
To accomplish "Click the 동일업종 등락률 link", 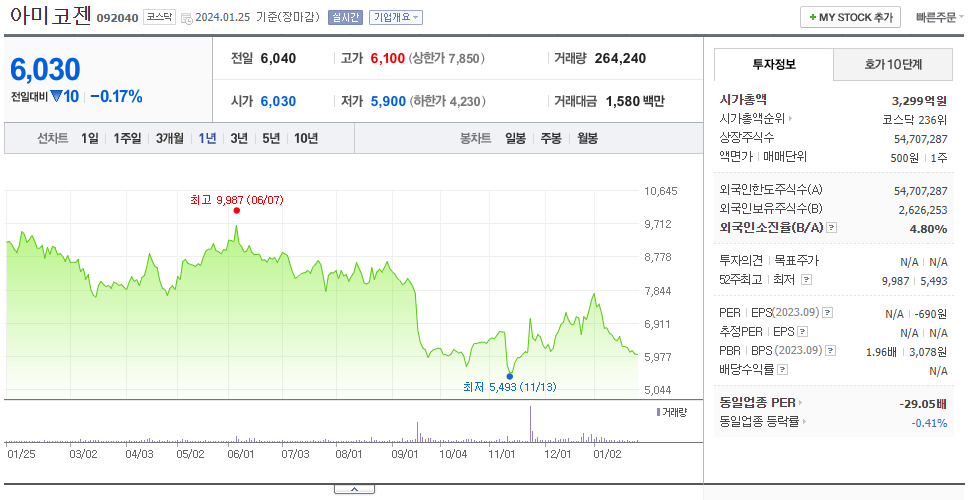I will tap(759, 422).
